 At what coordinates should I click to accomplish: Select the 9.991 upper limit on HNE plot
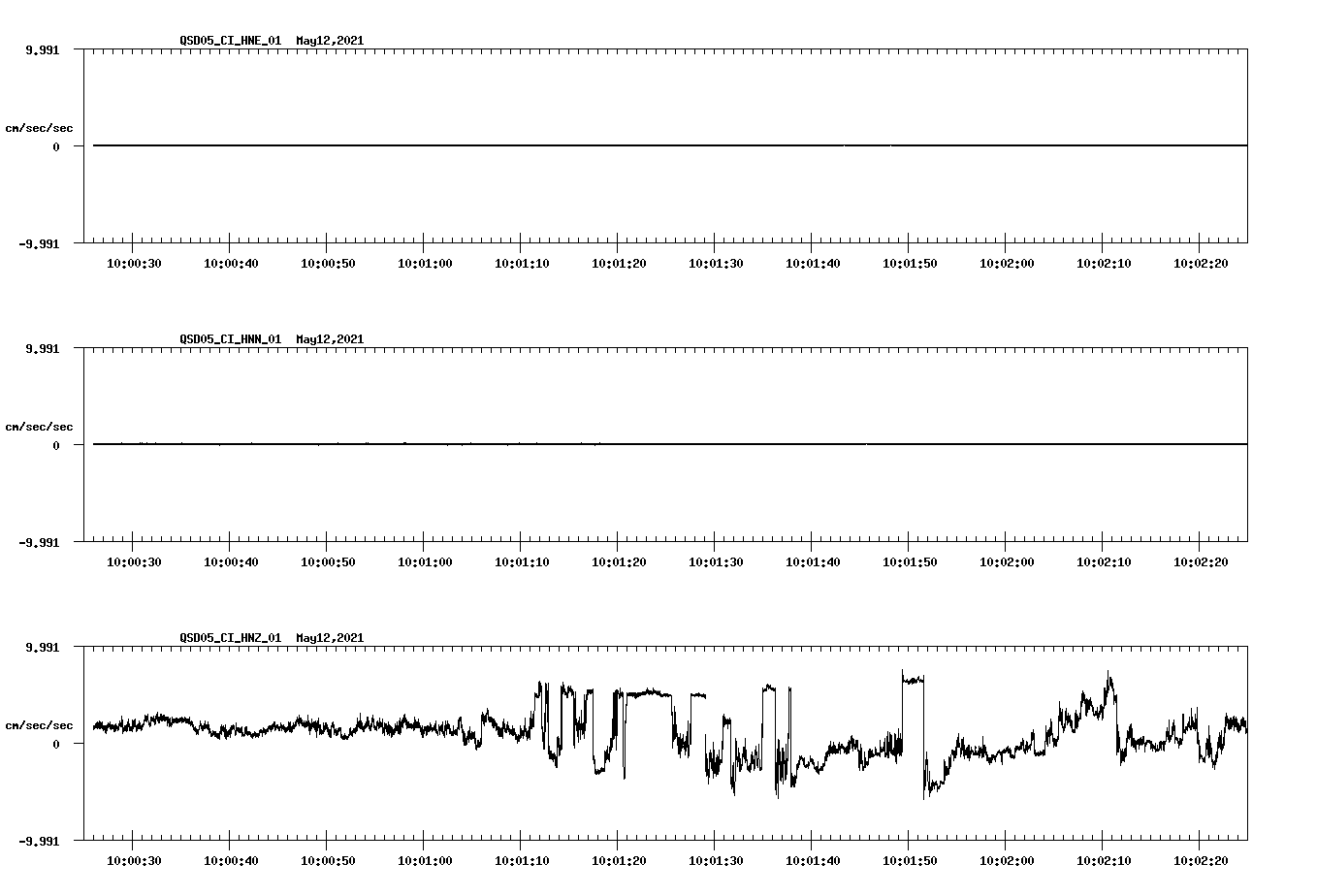(x=42, y=49)
